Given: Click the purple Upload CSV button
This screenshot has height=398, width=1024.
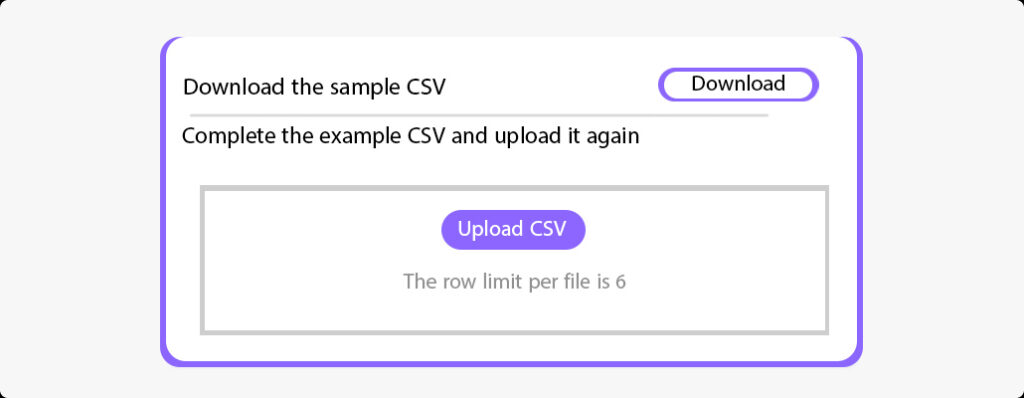Looking at the screenshot, I should tap(513, 229).
